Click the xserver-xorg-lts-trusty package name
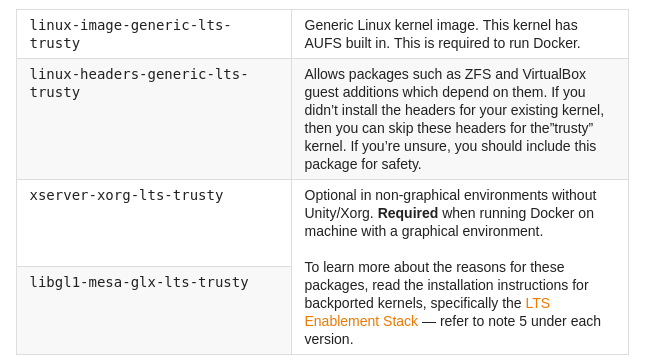This screenshot has width=649, height=364. coord(126,195)
